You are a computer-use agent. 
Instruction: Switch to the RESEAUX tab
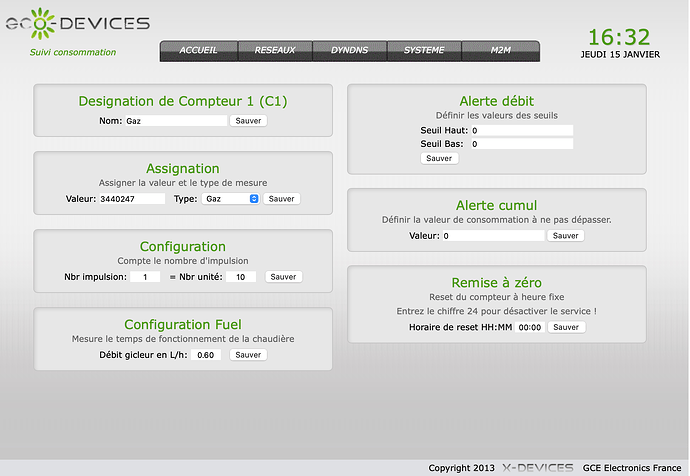275,50
